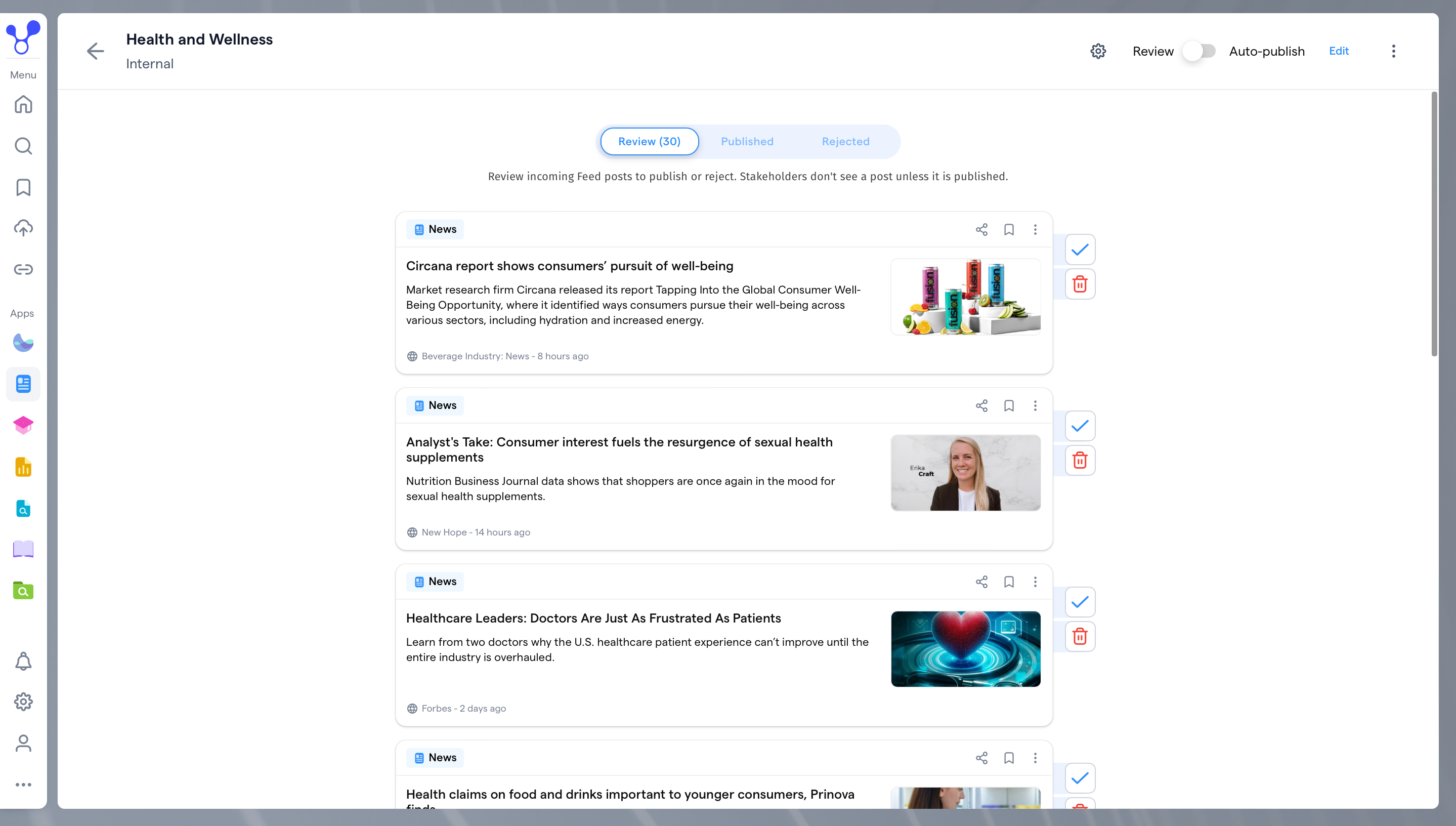This screenshot has width=1456, height=826.
Task: Open user profile icon in sidebar
Action: [23, 743]
